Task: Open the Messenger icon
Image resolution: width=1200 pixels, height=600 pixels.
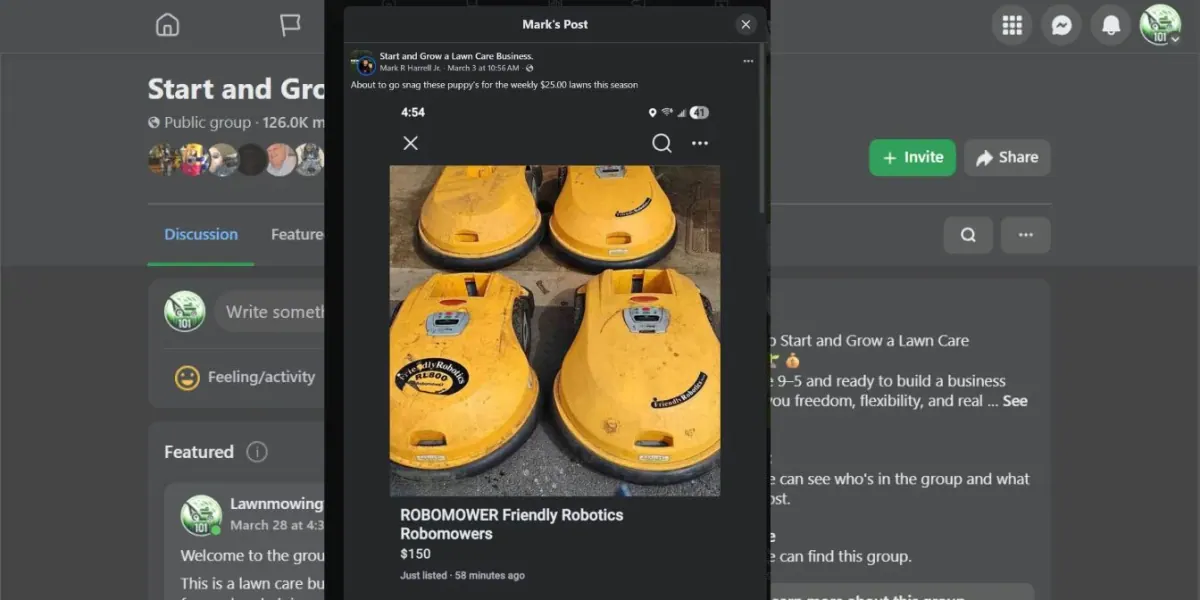Action: [1061, 25]
